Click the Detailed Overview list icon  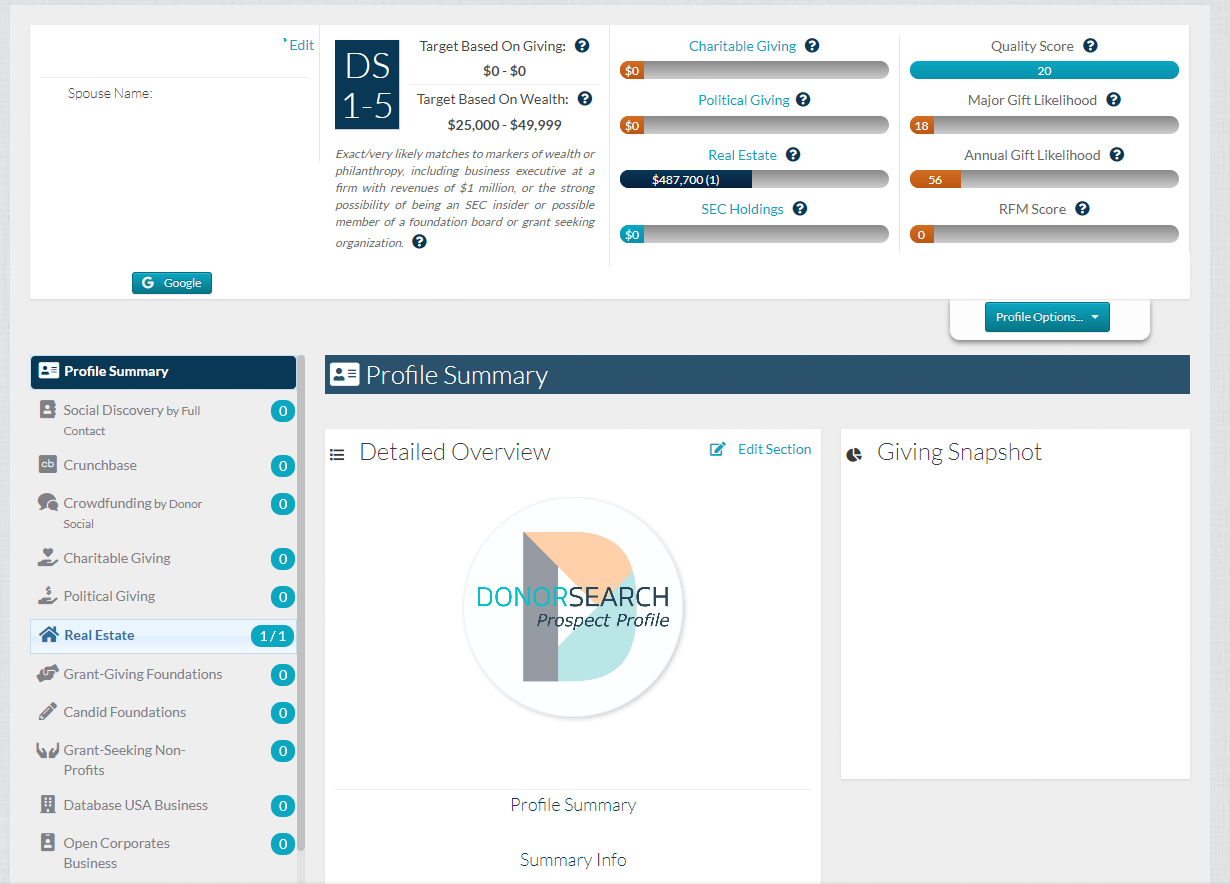tap(337, 454)
